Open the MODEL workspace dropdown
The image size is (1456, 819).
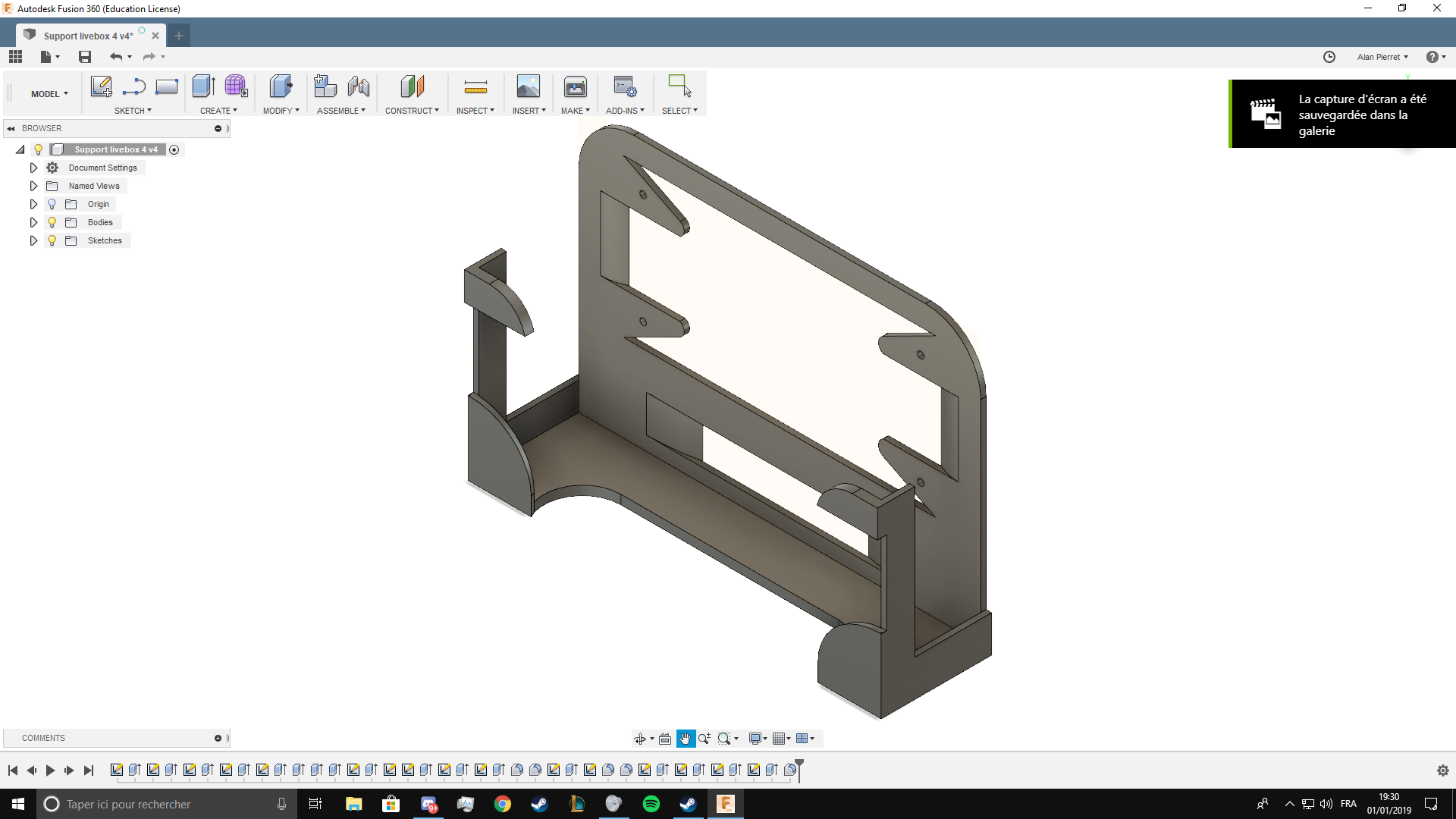(49, 94)
